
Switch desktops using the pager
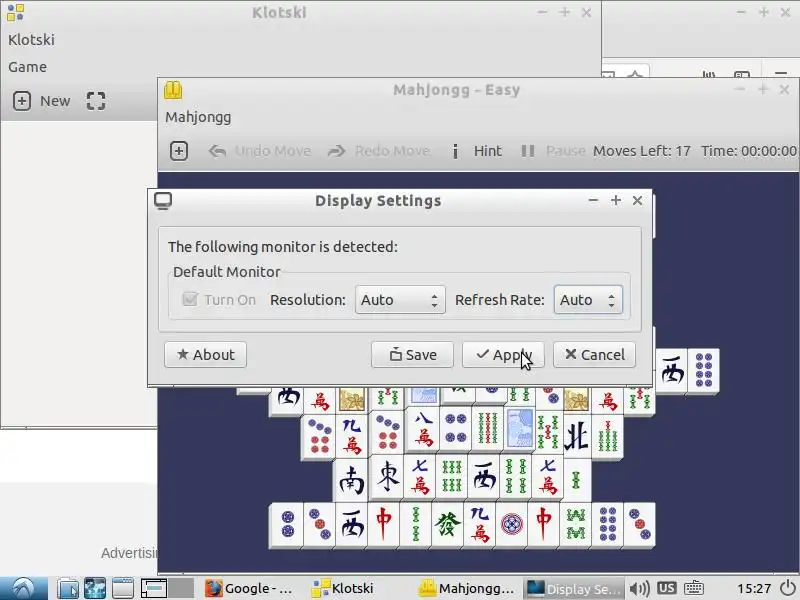[167, 588]
